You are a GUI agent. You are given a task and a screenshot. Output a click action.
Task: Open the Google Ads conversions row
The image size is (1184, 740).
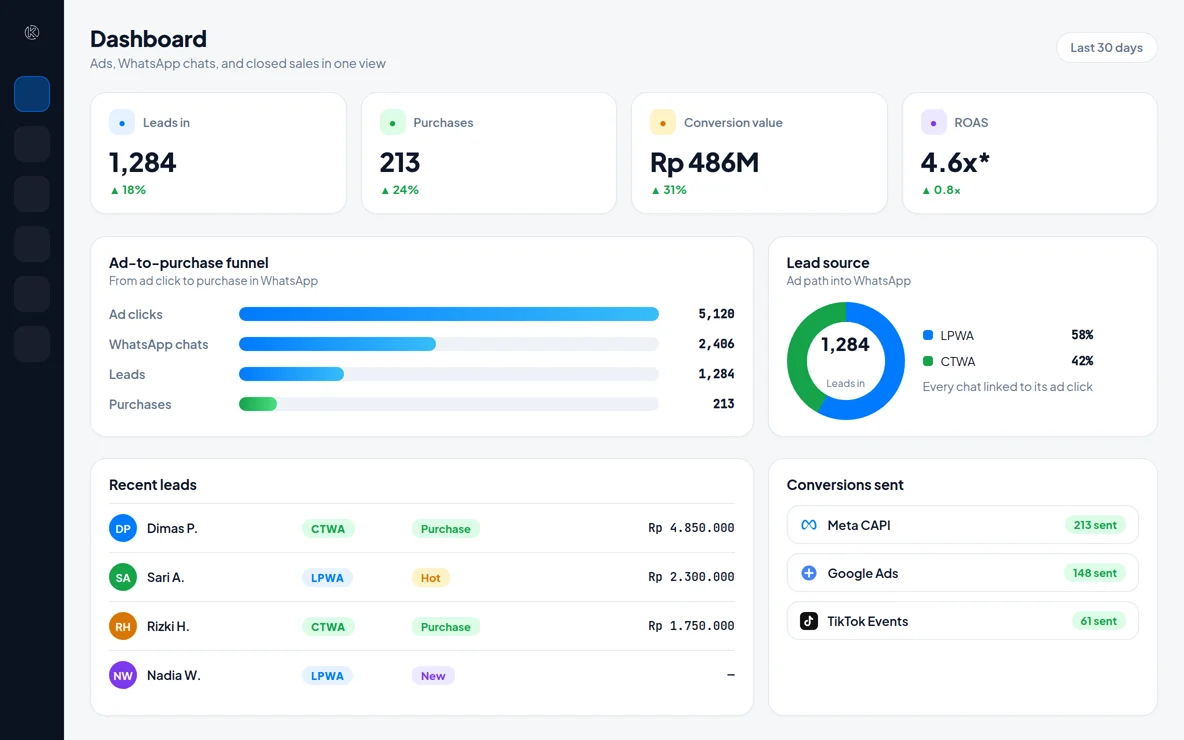pyautogui.click(x=962, y=573)
